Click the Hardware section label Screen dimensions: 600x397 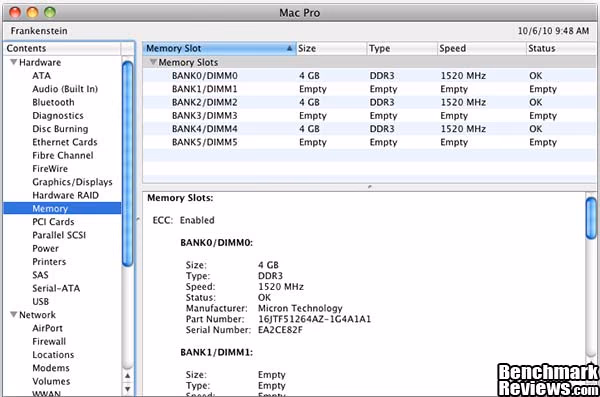(40, 62)
